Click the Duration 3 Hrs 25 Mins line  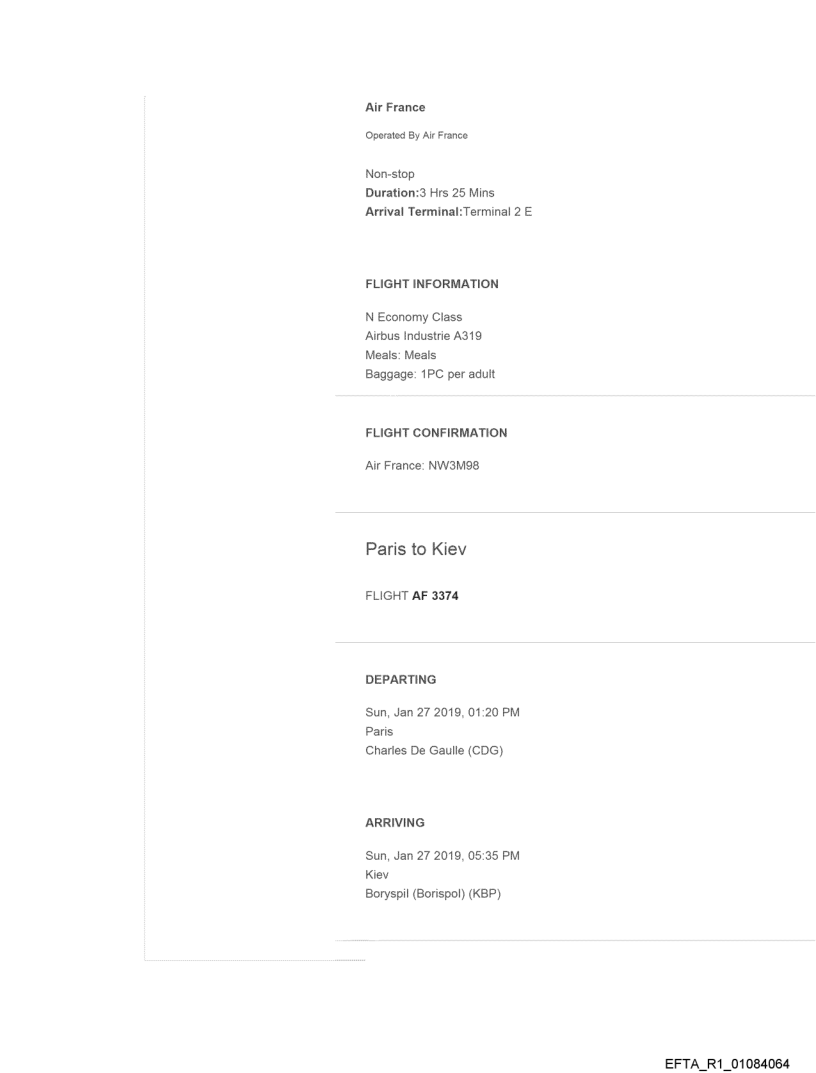click(430, 192)
